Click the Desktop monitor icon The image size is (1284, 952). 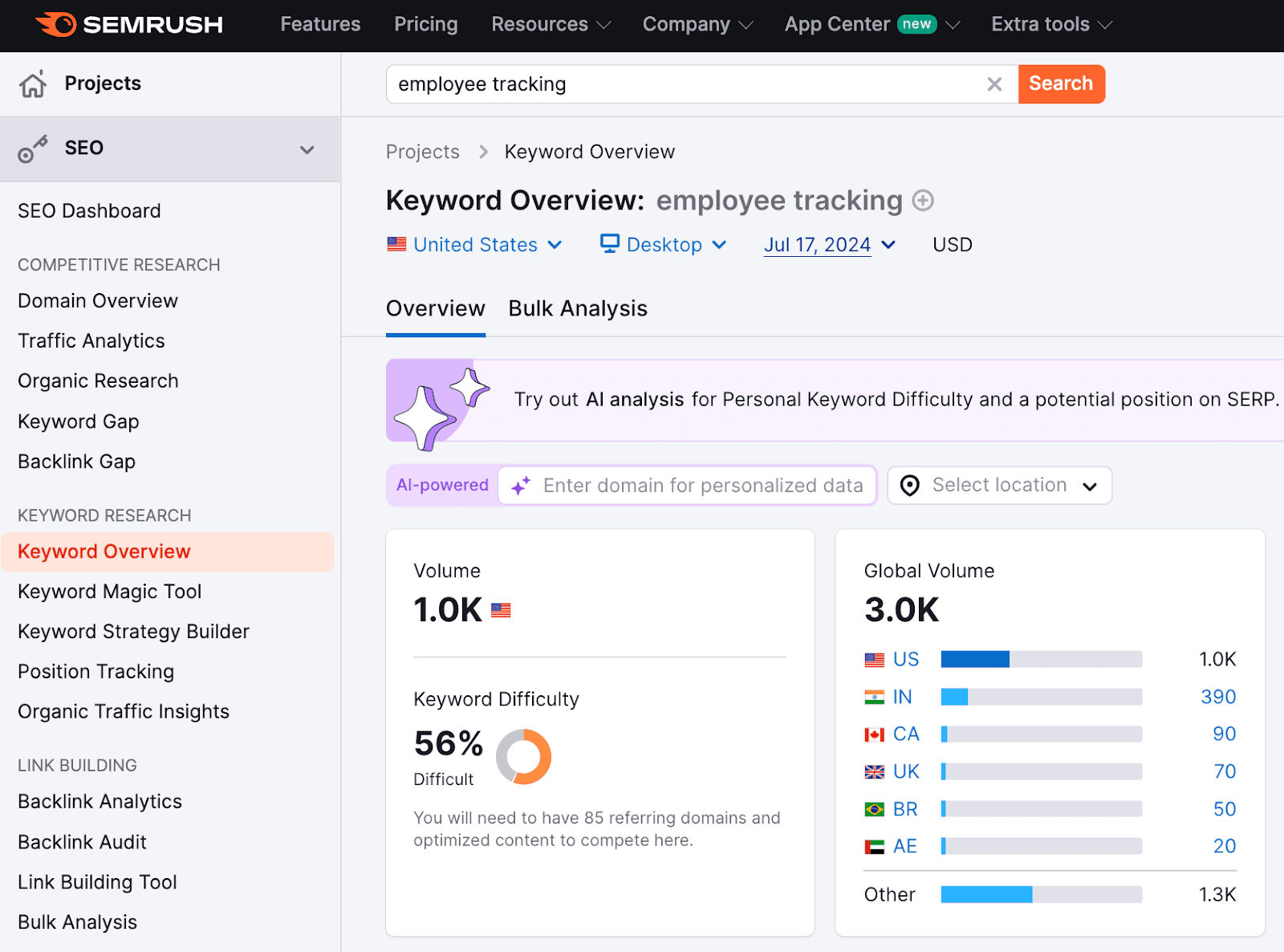pos(610,244)
